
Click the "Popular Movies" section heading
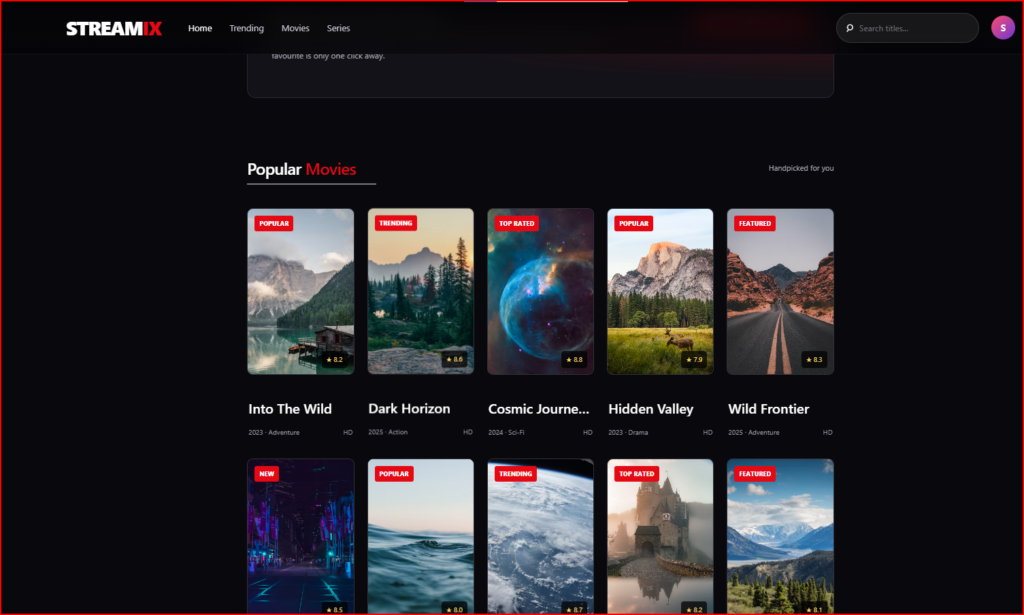coord(302,169)
